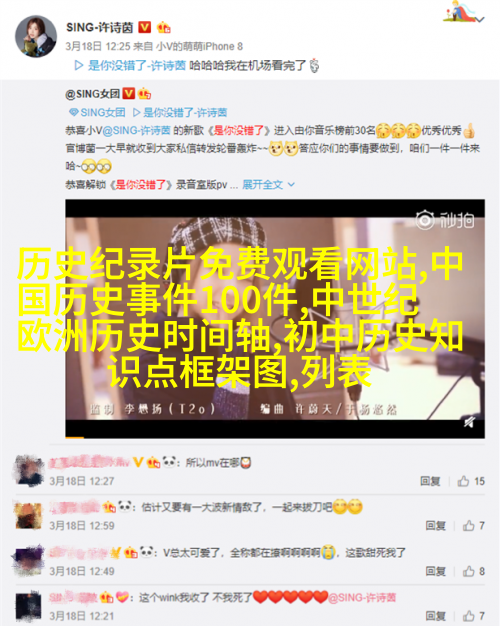Open the @SING女团 reposted account
Image resolution: width=500 pixels, height=626 pixels.
click(x=93, y=94)
